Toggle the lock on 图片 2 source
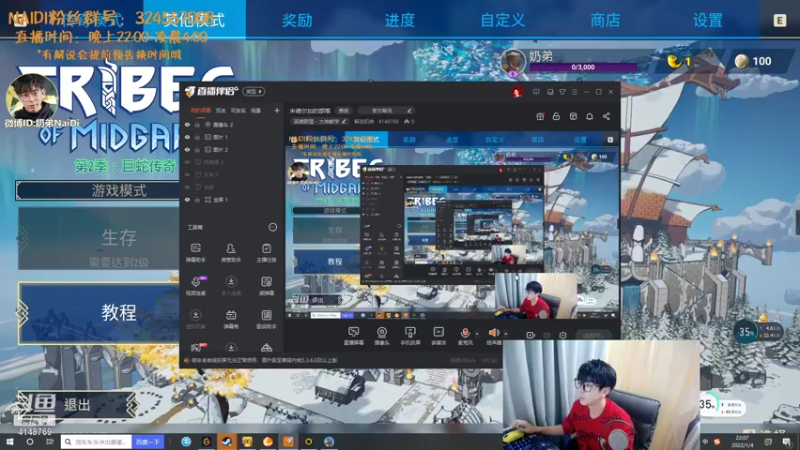 (x=197, y=149)
